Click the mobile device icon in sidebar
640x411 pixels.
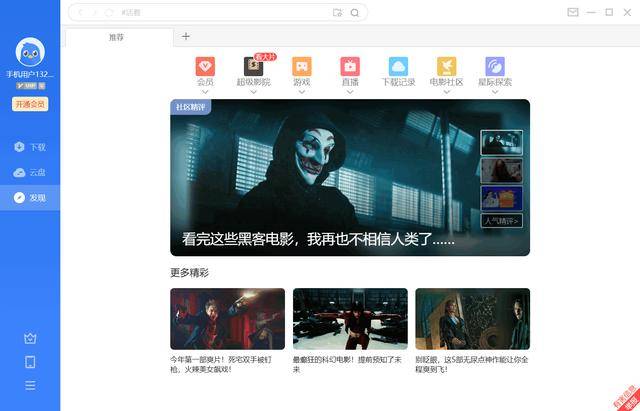coord(30,362)
